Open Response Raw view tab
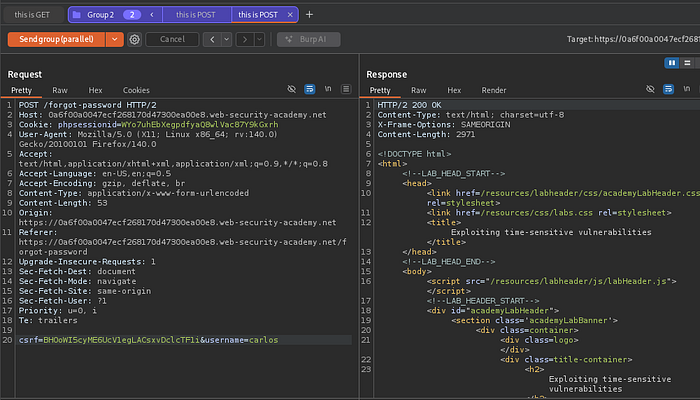 point(419,90)
